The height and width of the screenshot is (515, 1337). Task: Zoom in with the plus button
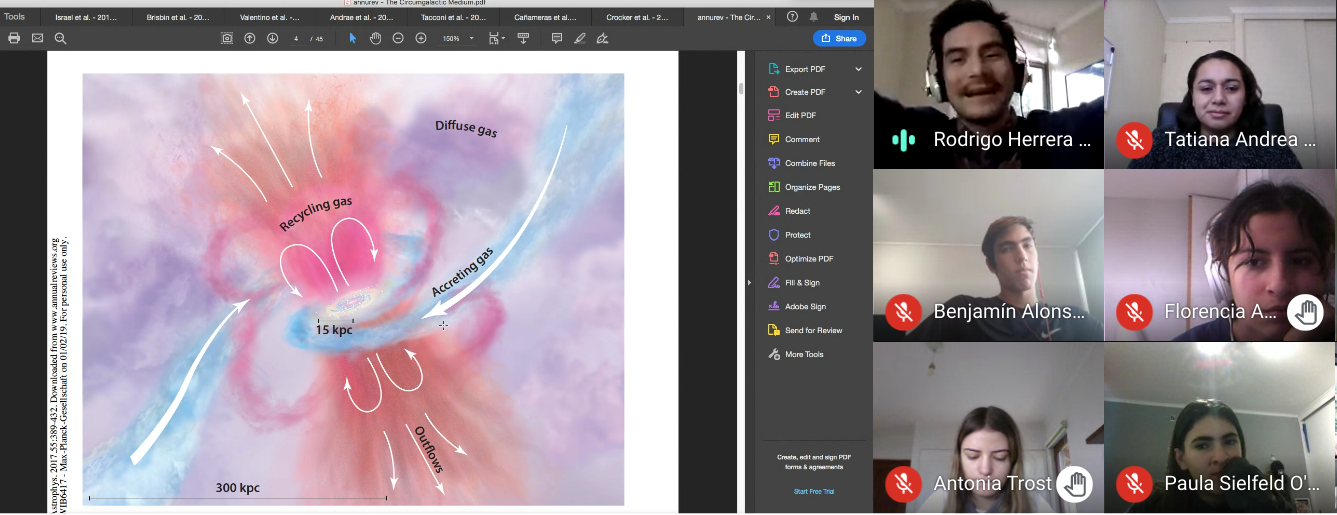pyautogui.click(x=421, y=38)
